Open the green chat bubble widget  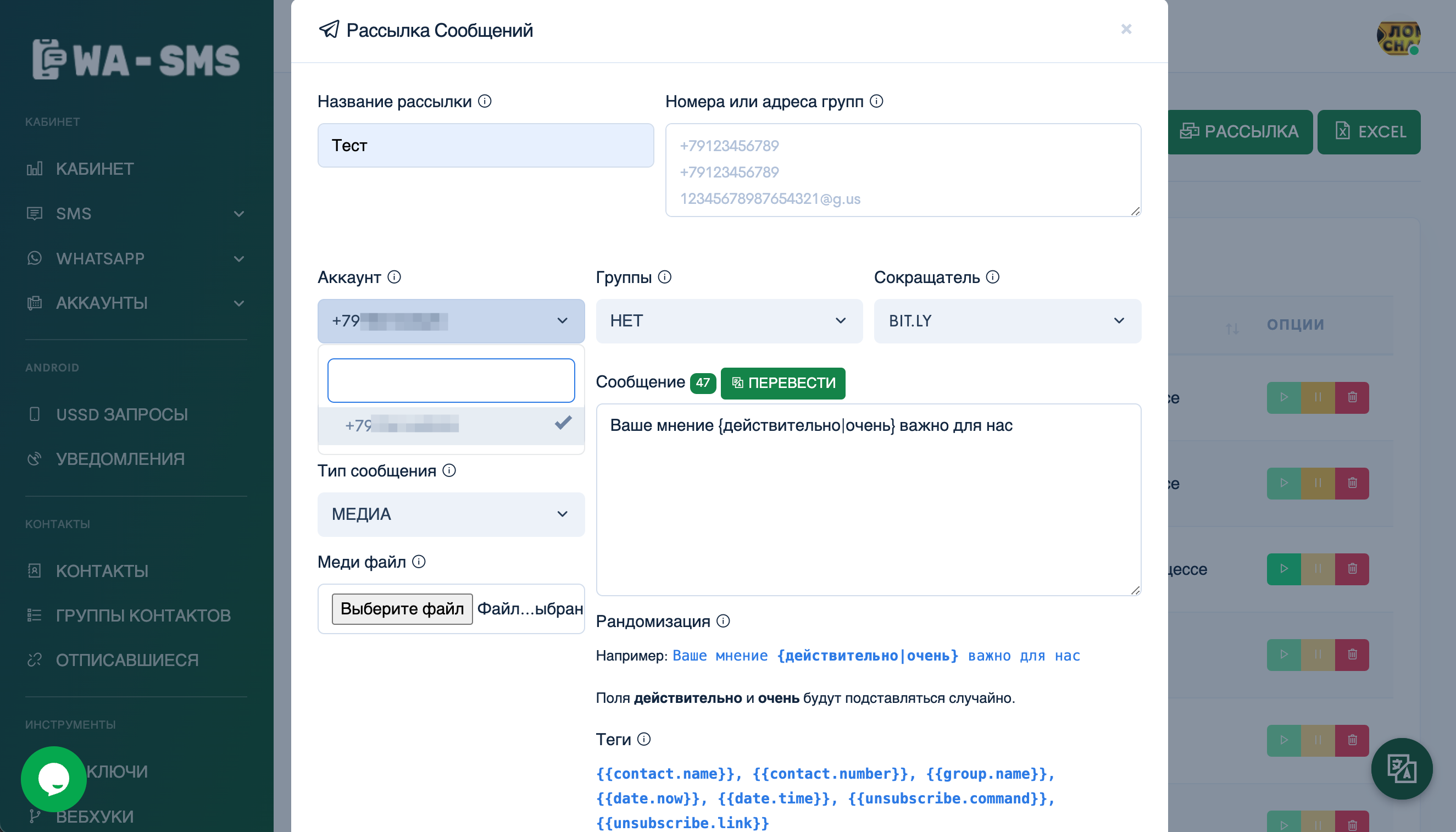(x=54, y=778)
